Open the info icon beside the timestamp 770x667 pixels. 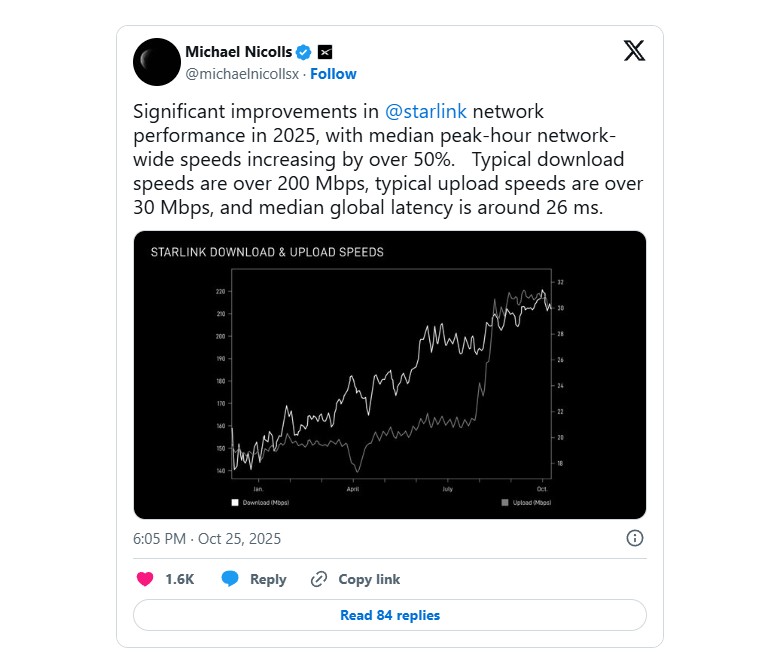[634, 538]
